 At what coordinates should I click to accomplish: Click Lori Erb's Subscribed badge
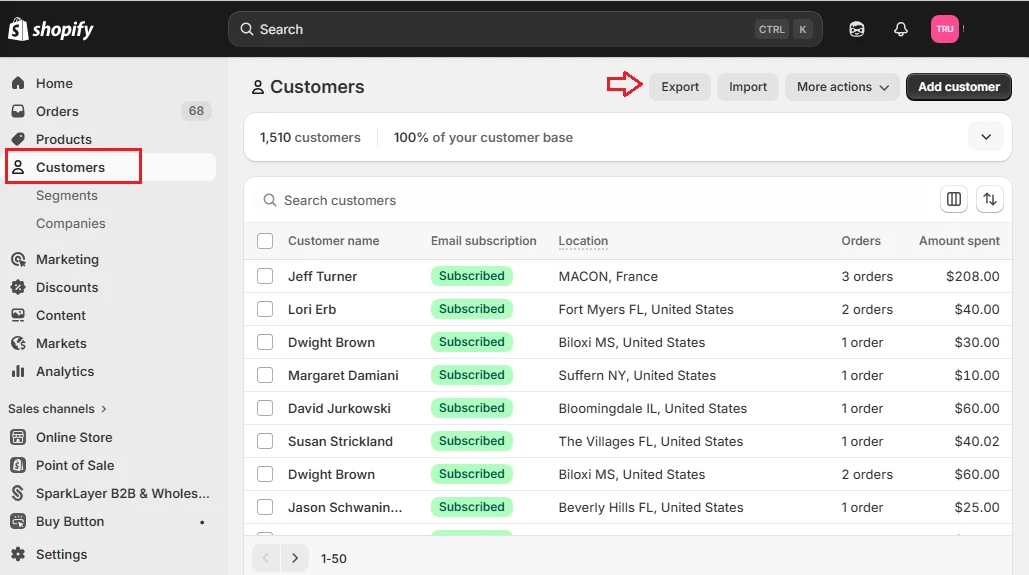471,309
